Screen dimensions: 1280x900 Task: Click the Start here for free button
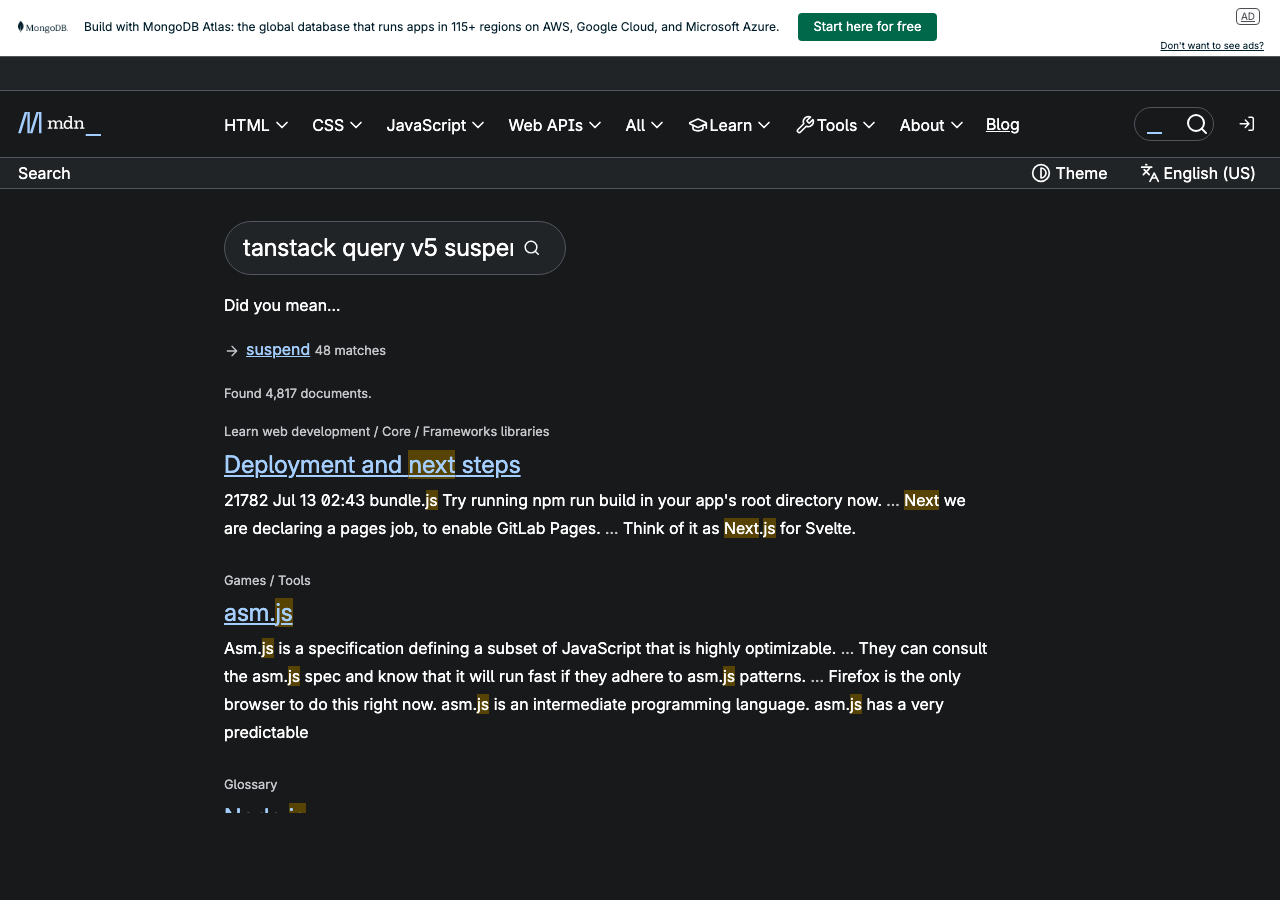coord(867,26)
